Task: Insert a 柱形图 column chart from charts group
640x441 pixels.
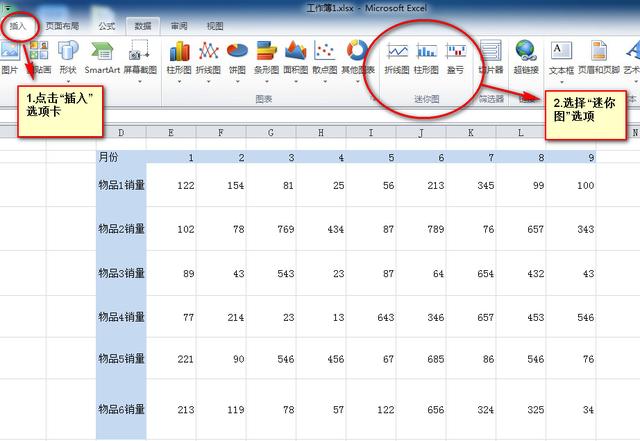Action: coord(179,57)
